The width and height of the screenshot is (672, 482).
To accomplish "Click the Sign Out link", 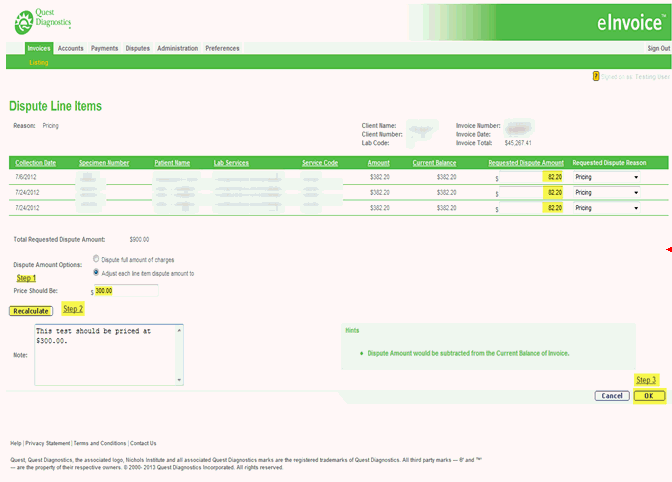I will pos(658,48).
